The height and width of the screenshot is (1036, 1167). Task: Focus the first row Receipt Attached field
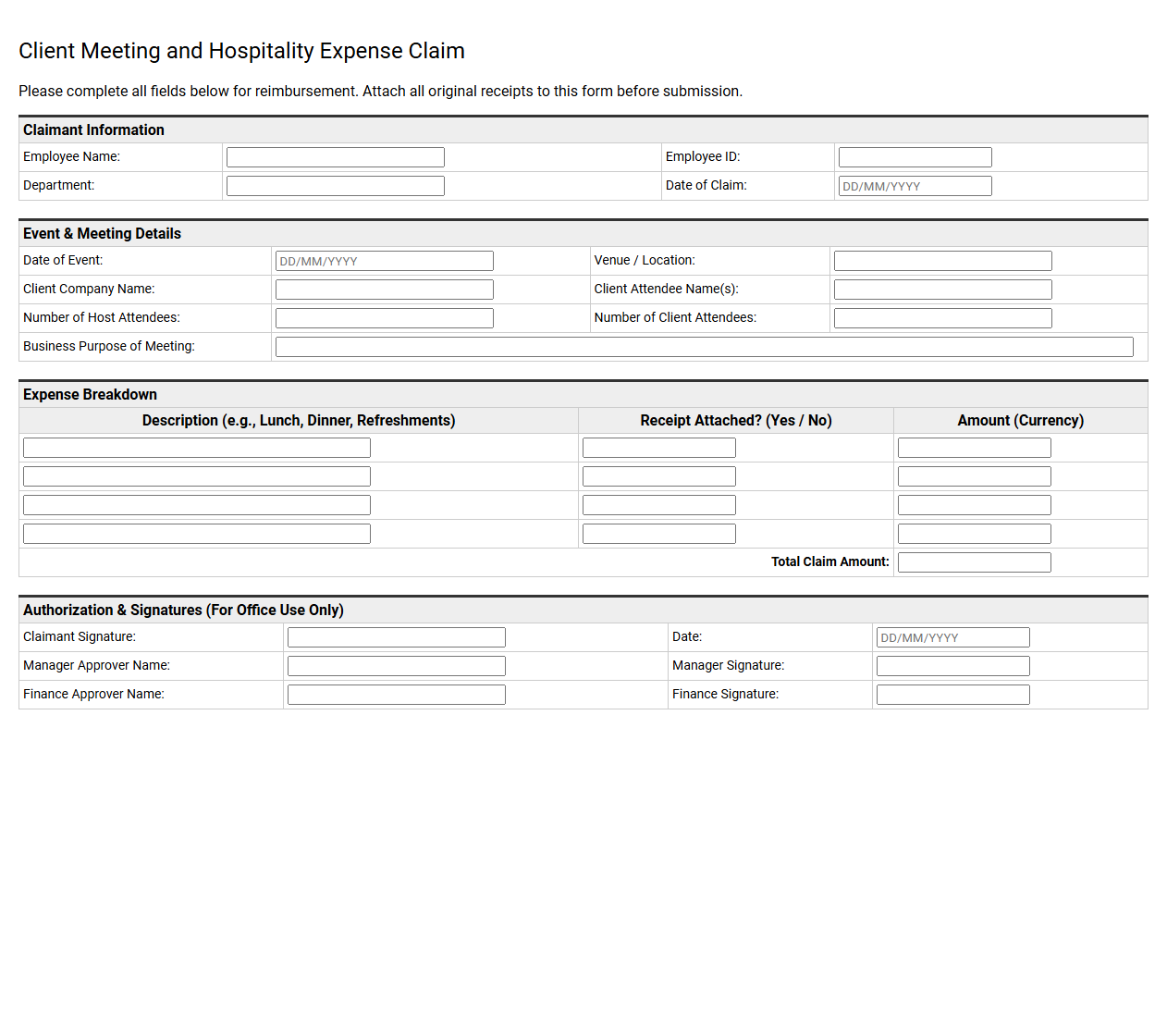click(659, 448)
